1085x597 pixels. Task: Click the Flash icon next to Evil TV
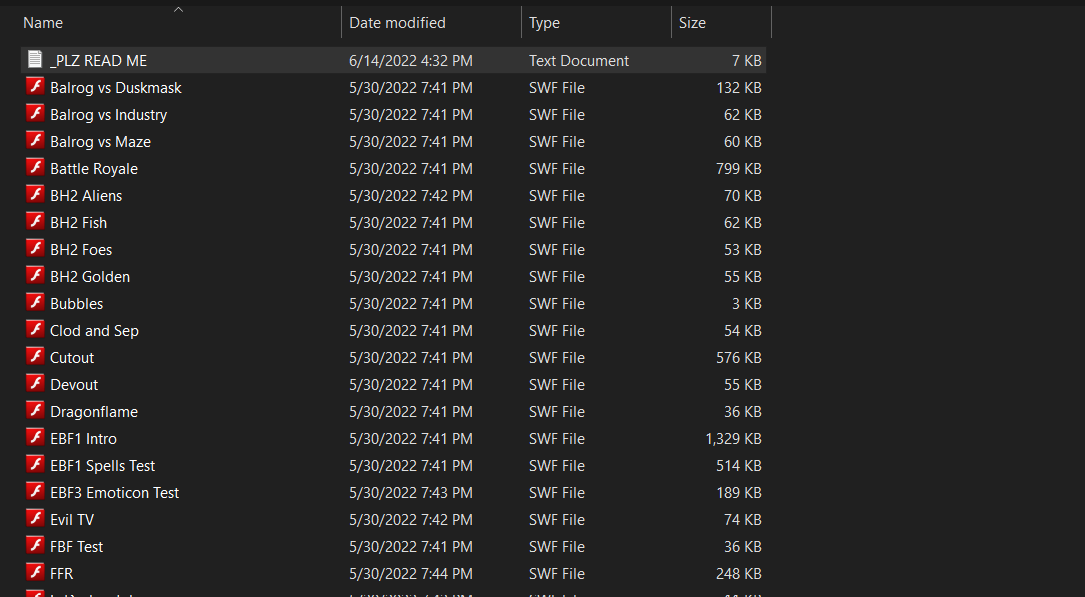pos(36,519)
